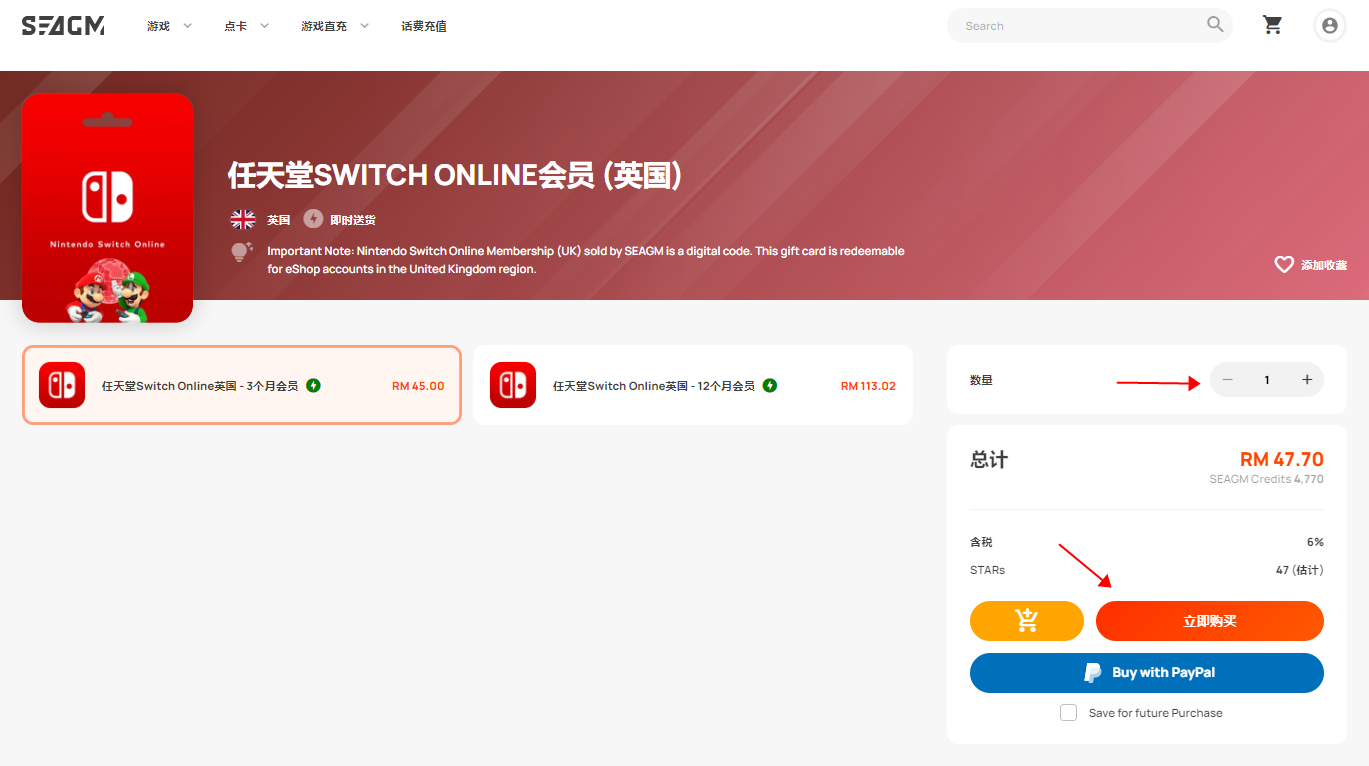Open the shopping cart icon
This screenshot has width=1369, height=766.
click(x=1273, y=25)
